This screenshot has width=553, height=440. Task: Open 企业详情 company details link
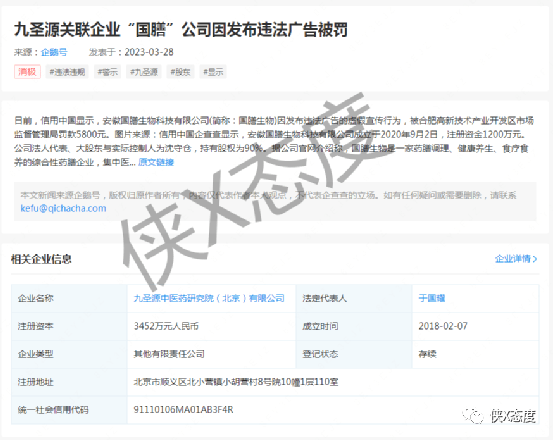pos(512,259)
